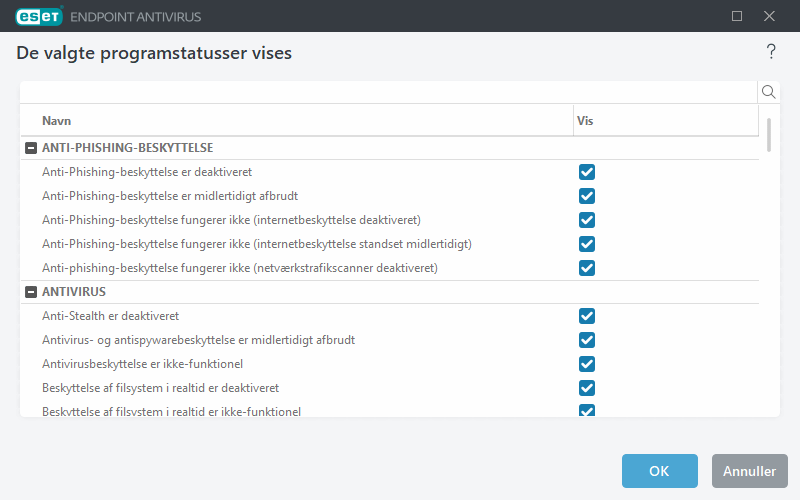Click the OK button

tap(659, 471)
